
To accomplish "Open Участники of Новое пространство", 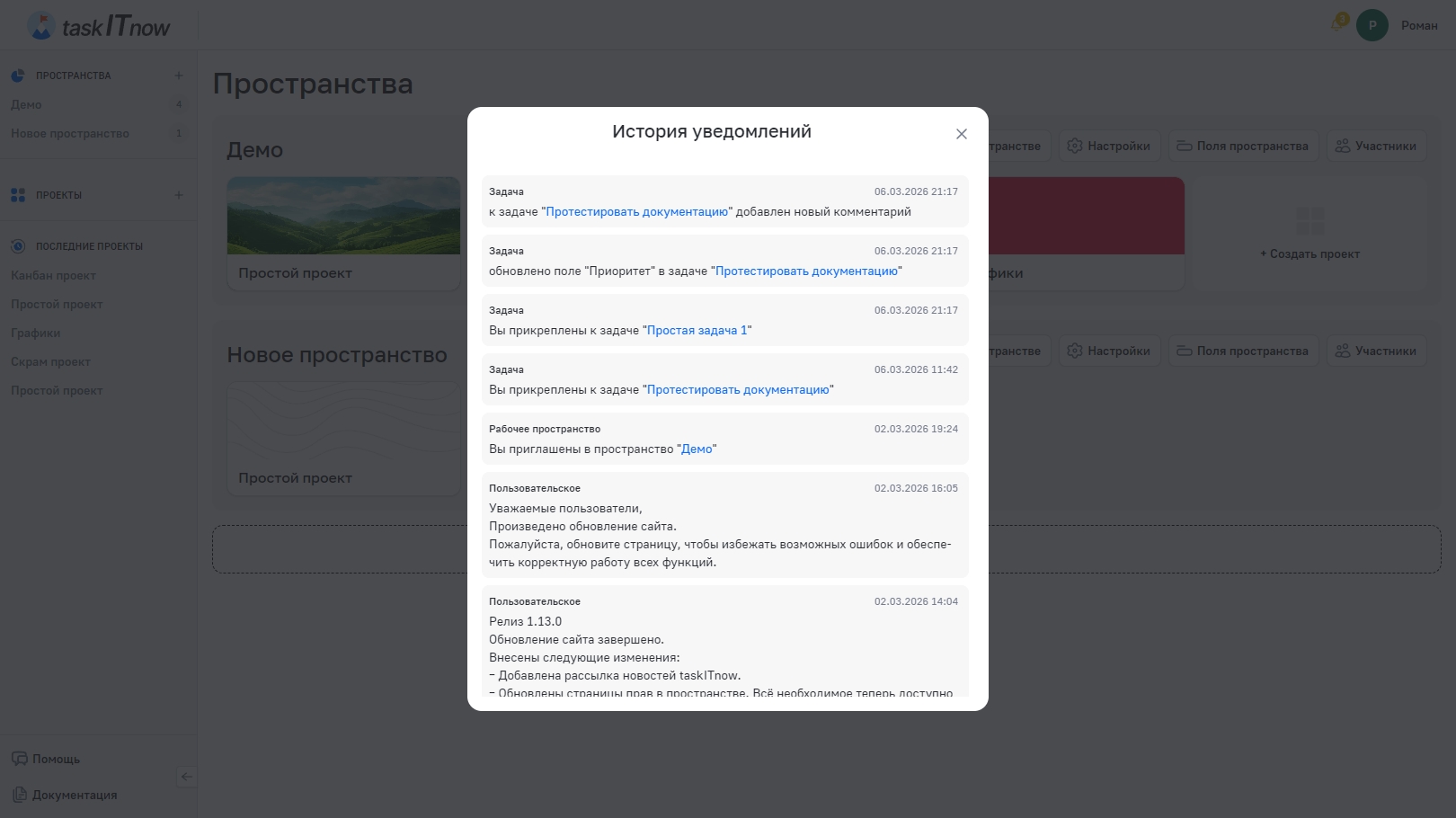I will tap(1376, 351).
